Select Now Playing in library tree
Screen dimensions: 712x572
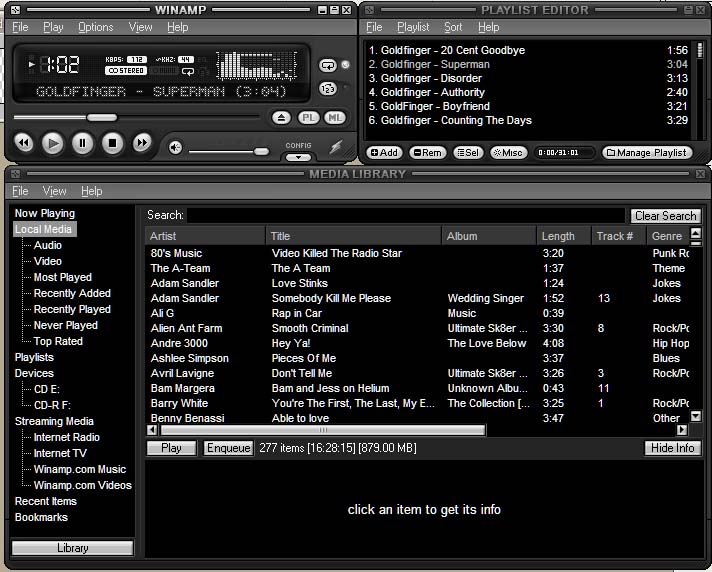click(44, 213)
